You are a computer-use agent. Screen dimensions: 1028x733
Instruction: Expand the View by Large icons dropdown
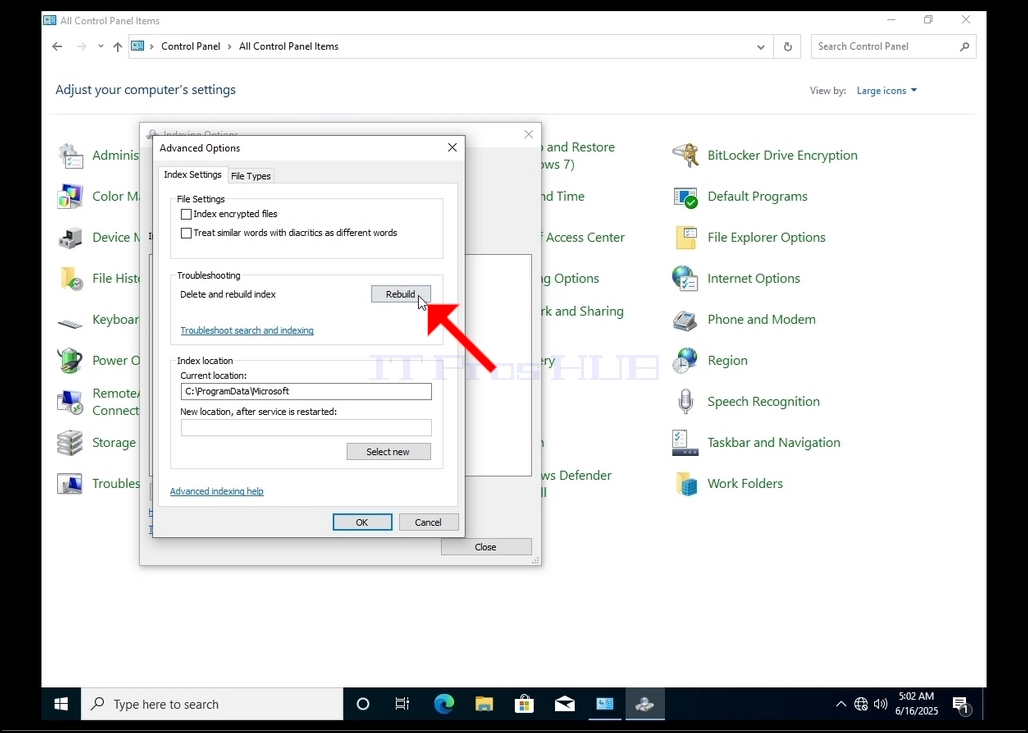click(x=887, y=90)
